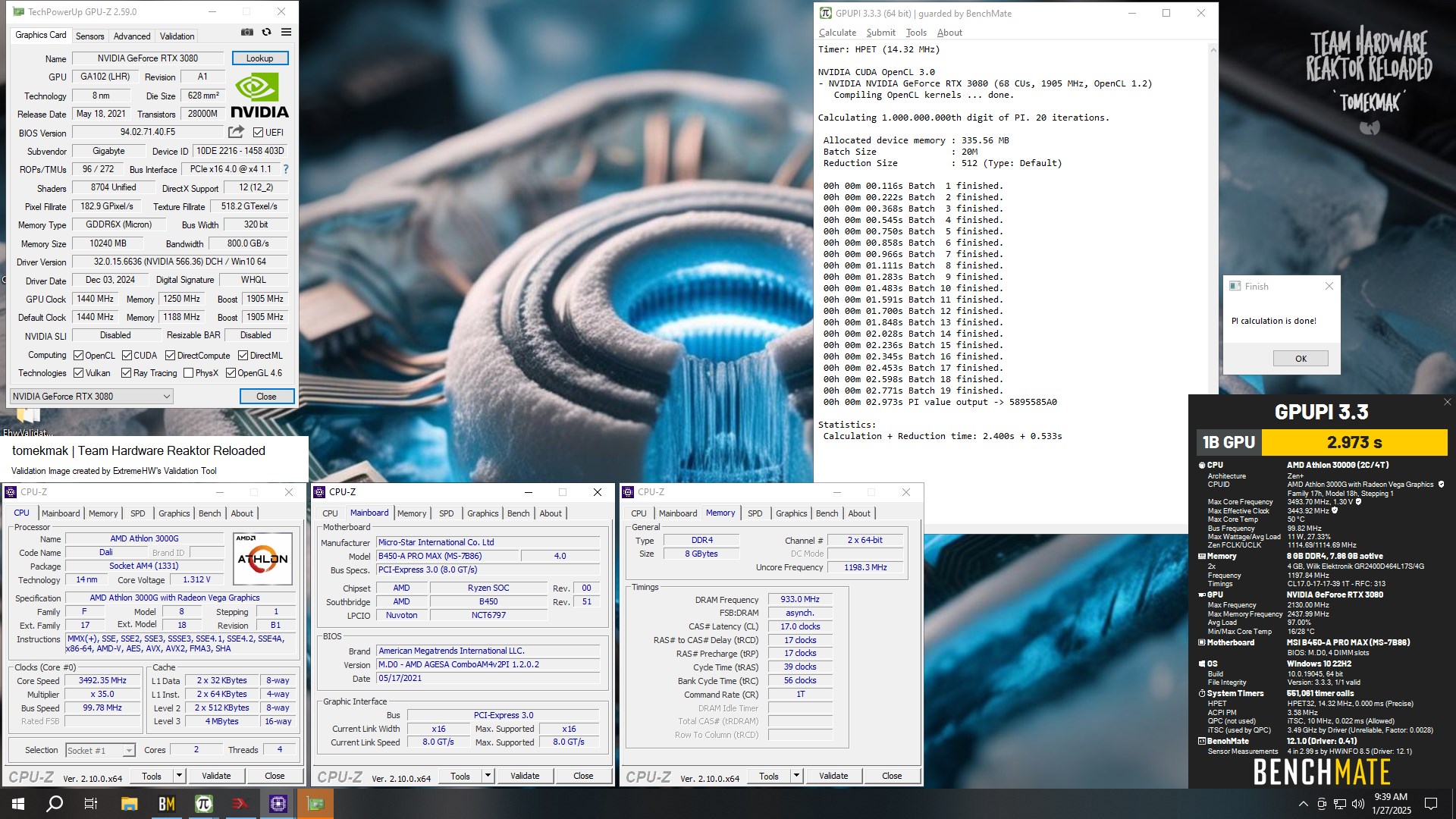This screenshot has width=1456, height=819.
Task: Switch to GPU-Z taskbar icon
Action: pyautogui.click(x=315, y=804)
